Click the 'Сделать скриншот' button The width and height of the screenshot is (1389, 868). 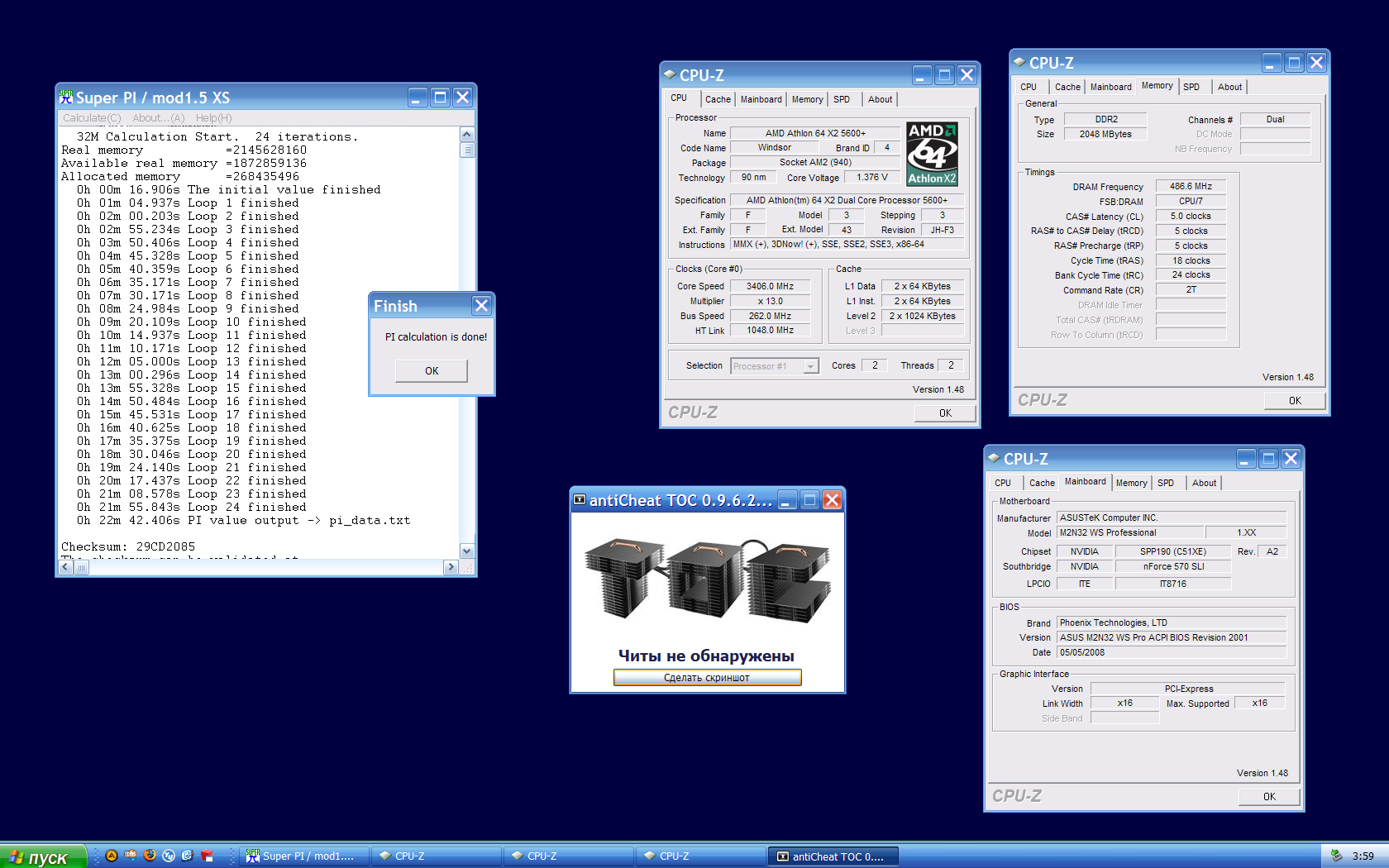[707, 677]
